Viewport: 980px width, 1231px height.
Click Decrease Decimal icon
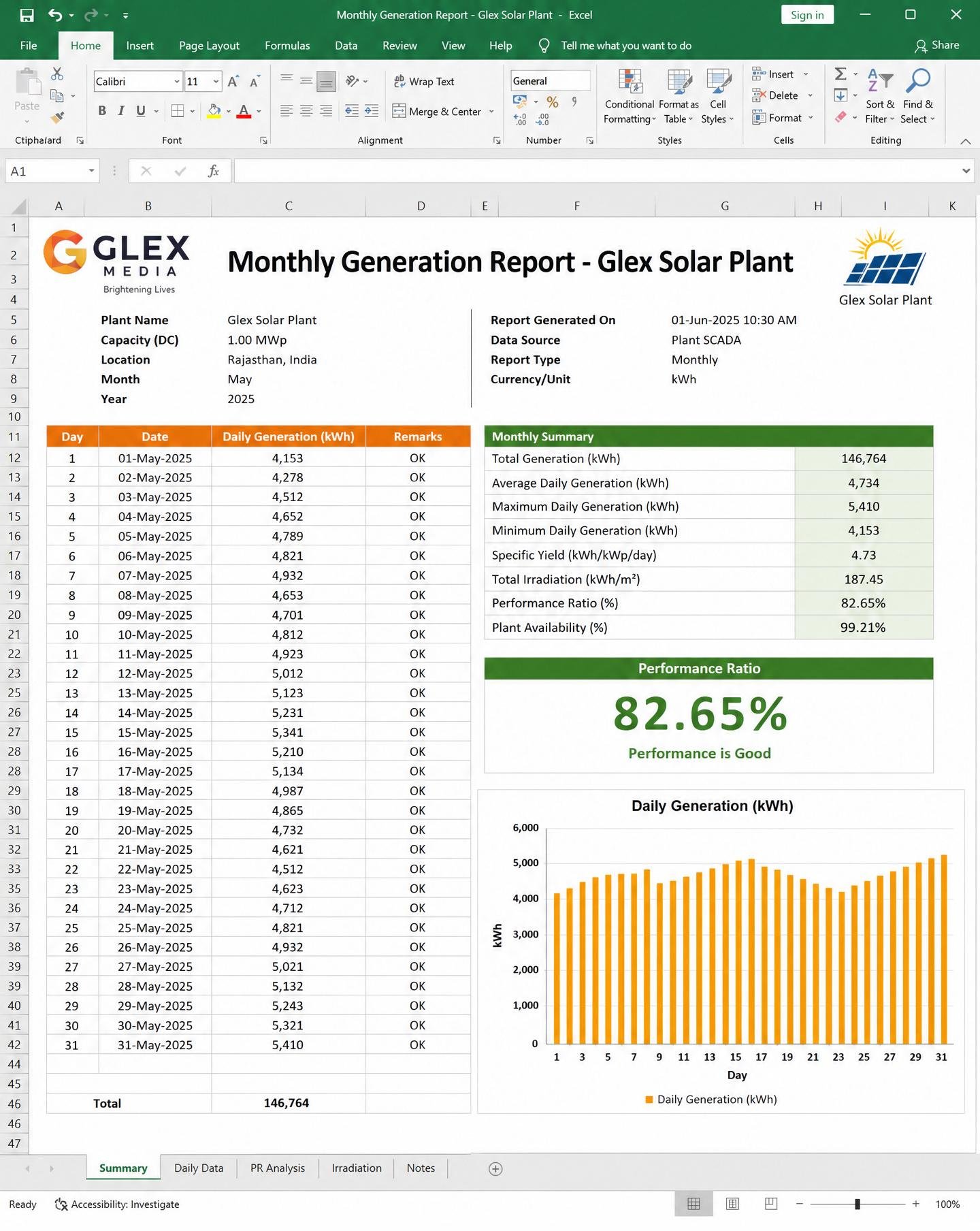[542, 120]
